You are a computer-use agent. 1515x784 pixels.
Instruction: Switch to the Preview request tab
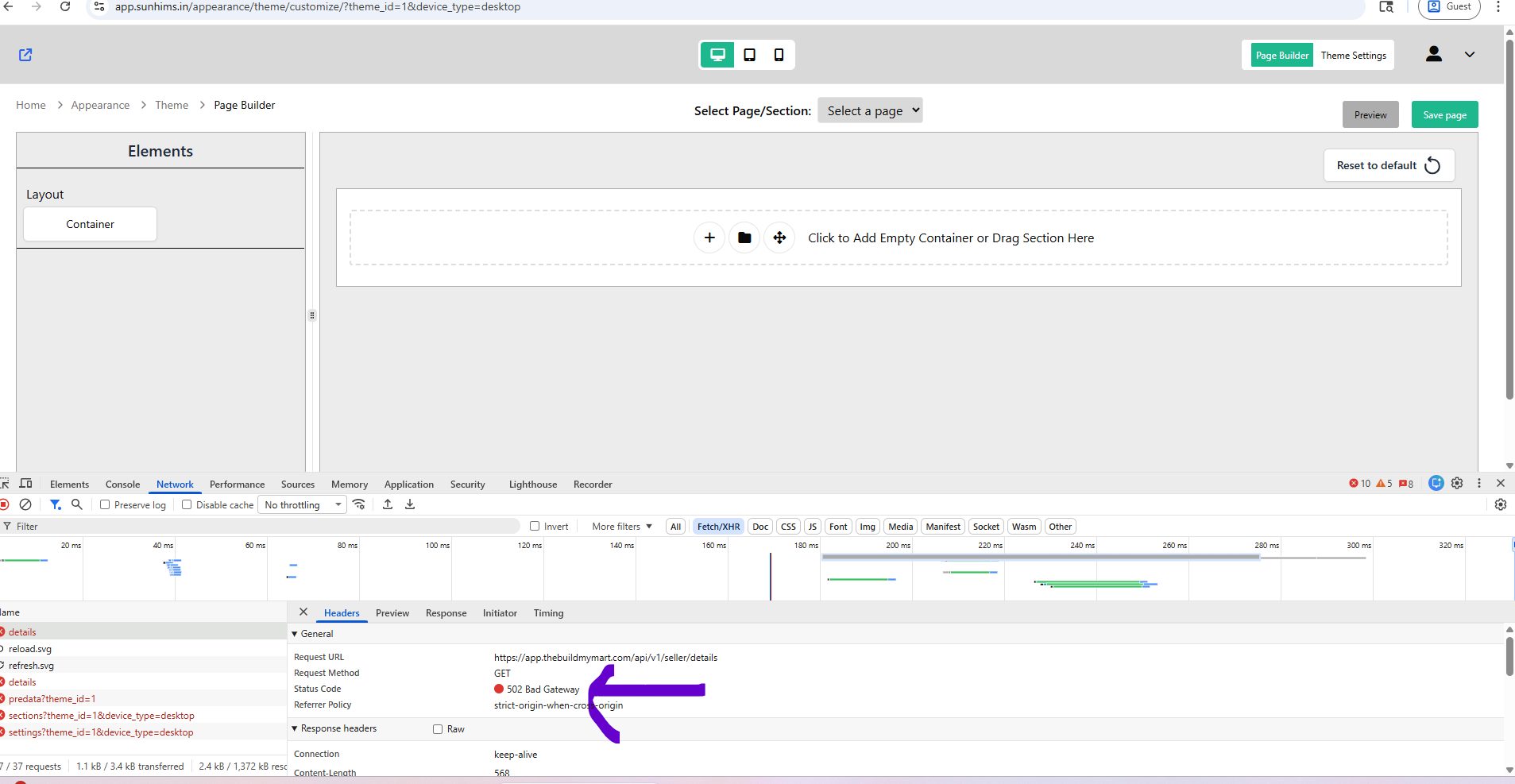click(392, 613)
